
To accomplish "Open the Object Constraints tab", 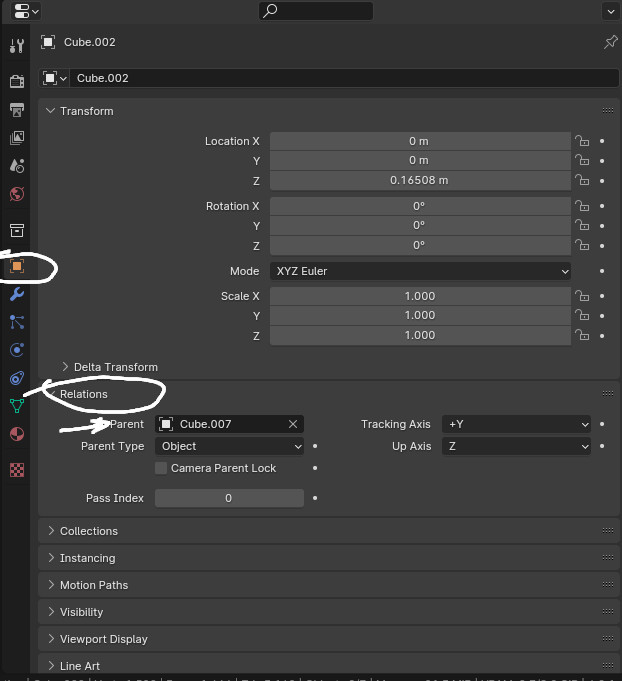I will [17, 378].
